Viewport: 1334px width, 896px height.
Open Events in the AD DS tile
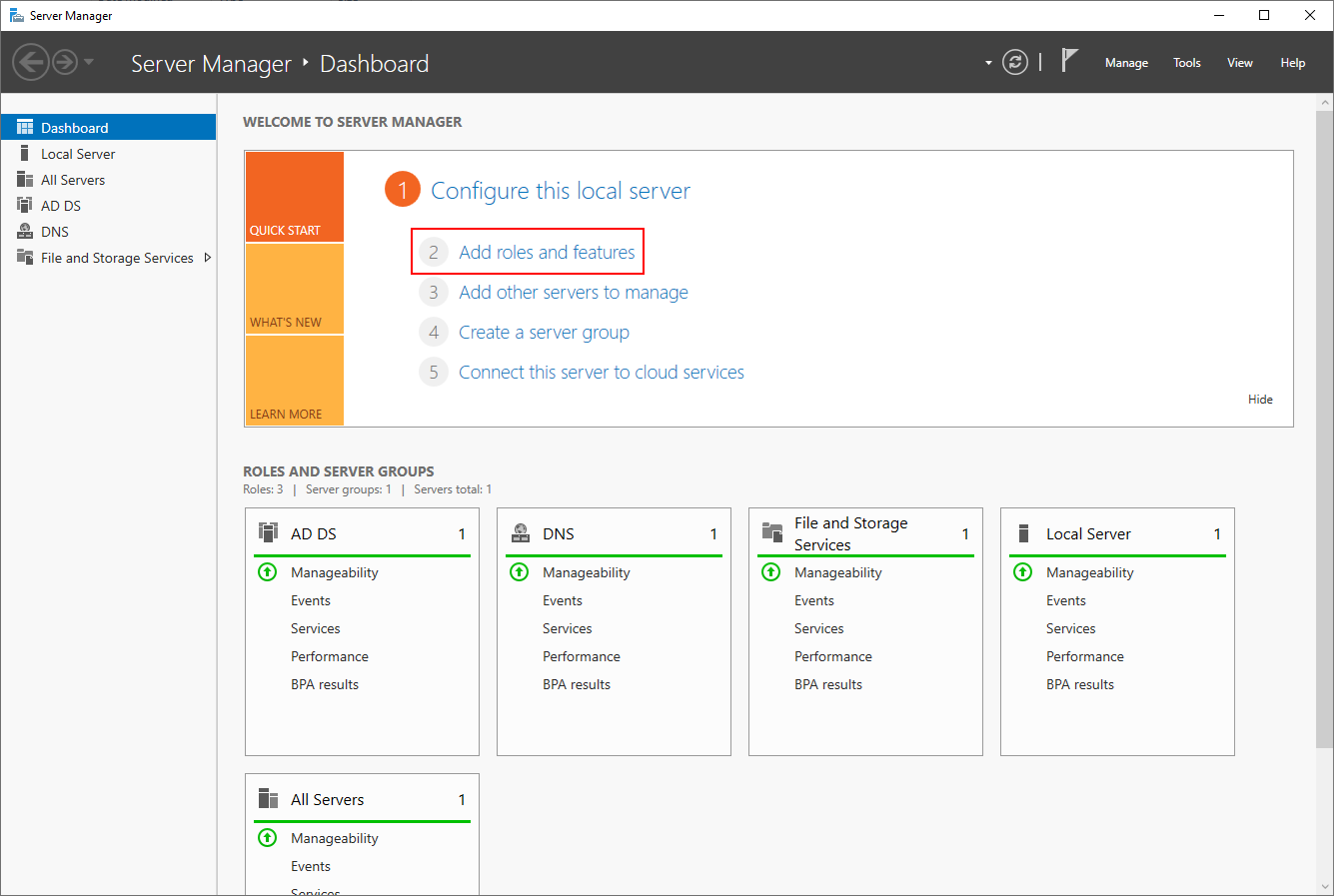311,600
